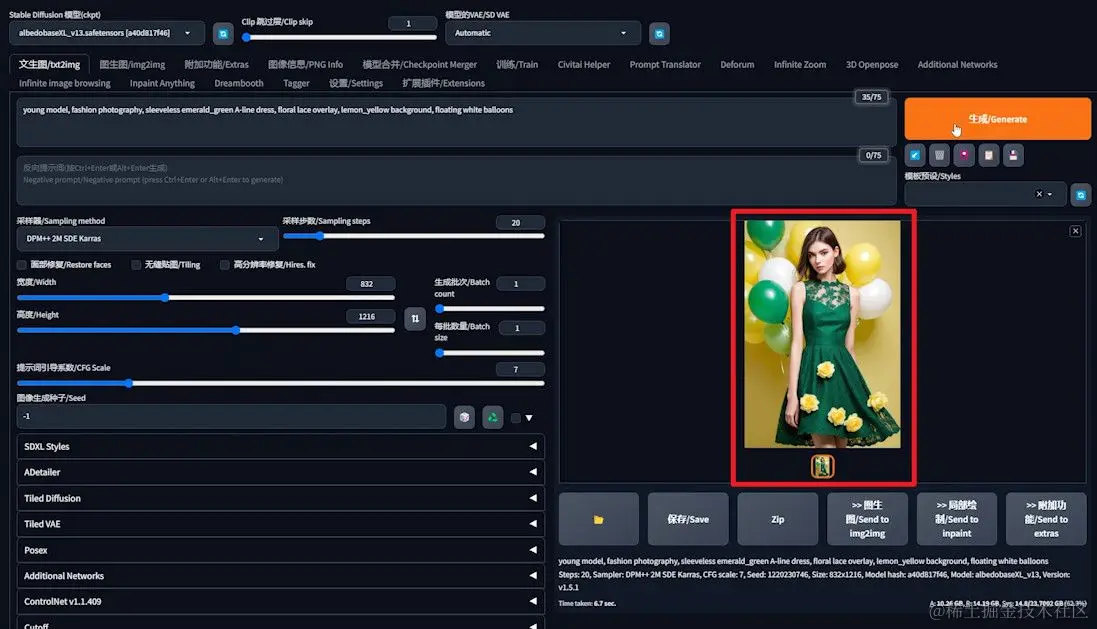Click the pink extra networks icon
The image size is (1097, 629).
[964, 155]
